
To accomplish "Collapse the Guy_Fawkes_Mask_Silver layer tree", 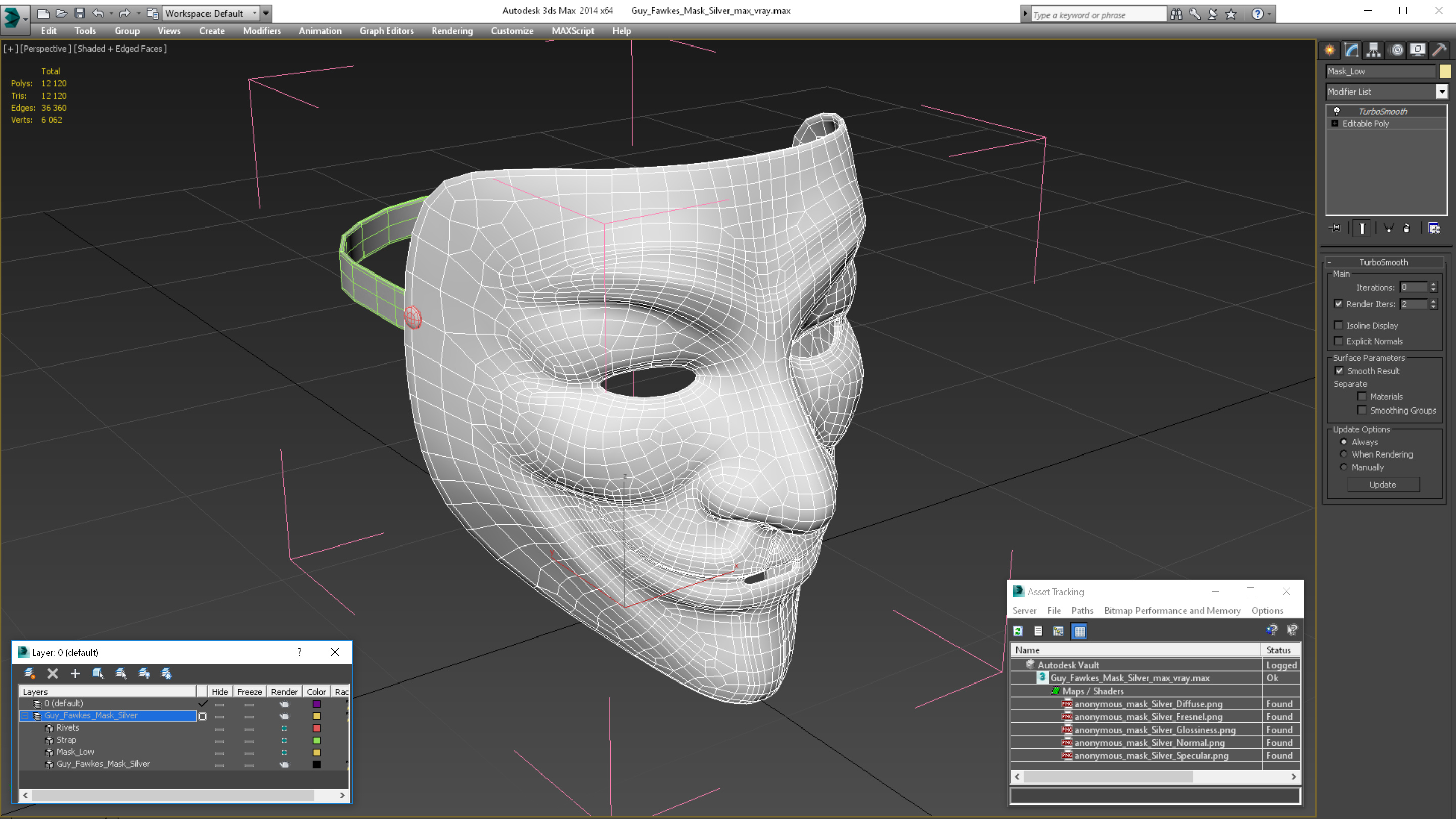I will click(x=25, y=715).
